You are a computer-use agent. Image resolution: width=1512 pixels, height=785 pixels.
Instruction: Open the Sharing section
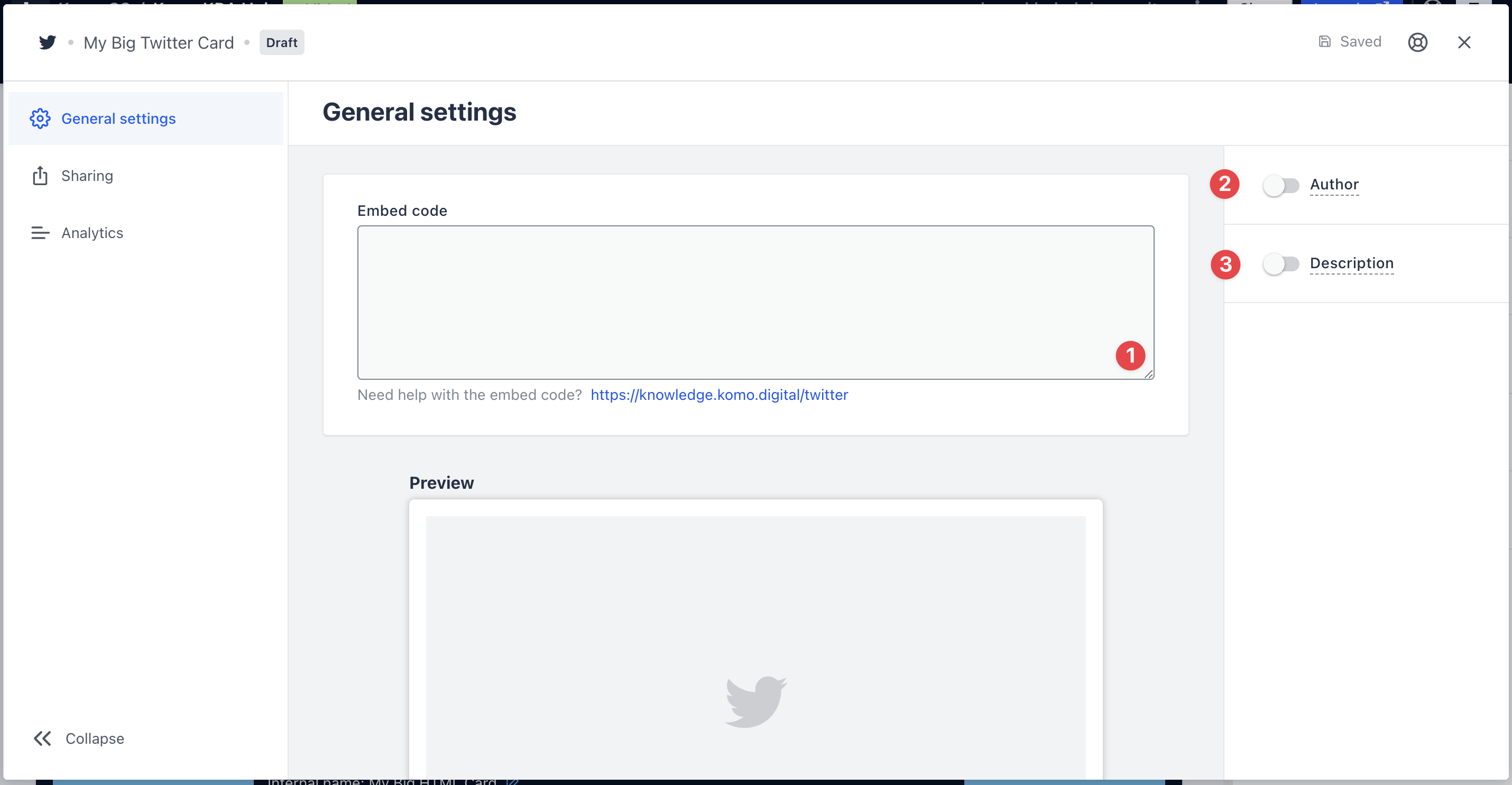(87, 176)
